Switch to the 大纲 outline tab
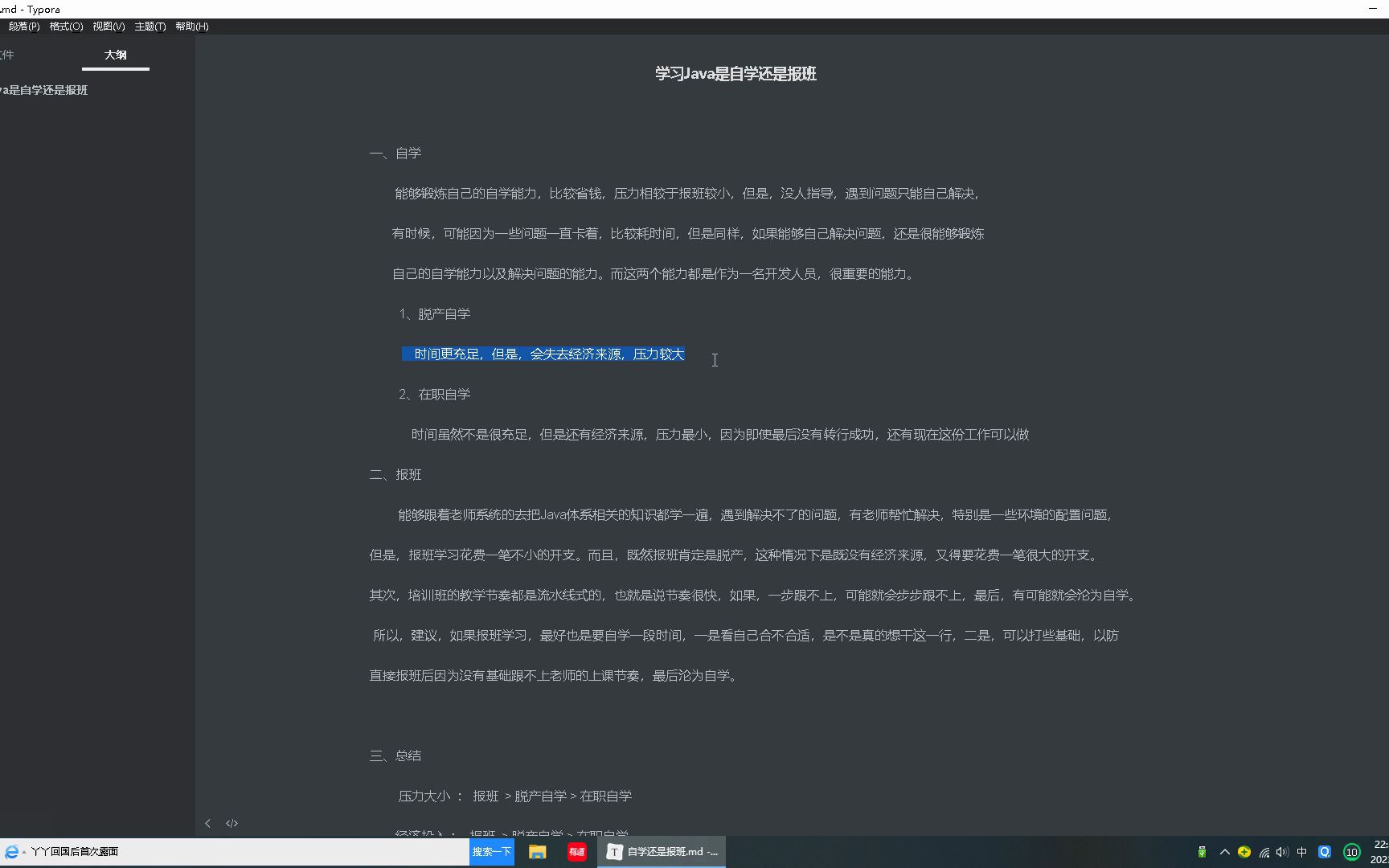1389x868 pixels. 115,55
